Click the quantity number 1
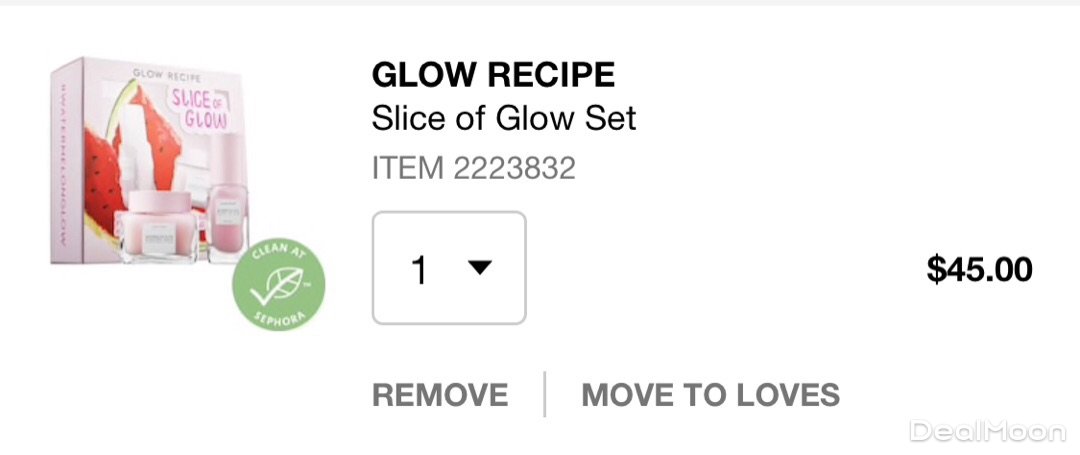This screenshot has width=1080, height=455. click(420, 270)
